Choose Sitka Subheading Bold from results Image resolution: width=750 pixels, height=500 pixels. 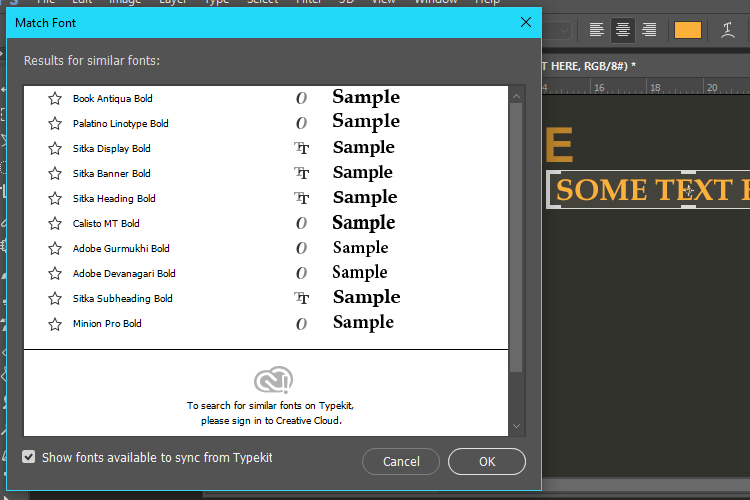tap(122, 299)
